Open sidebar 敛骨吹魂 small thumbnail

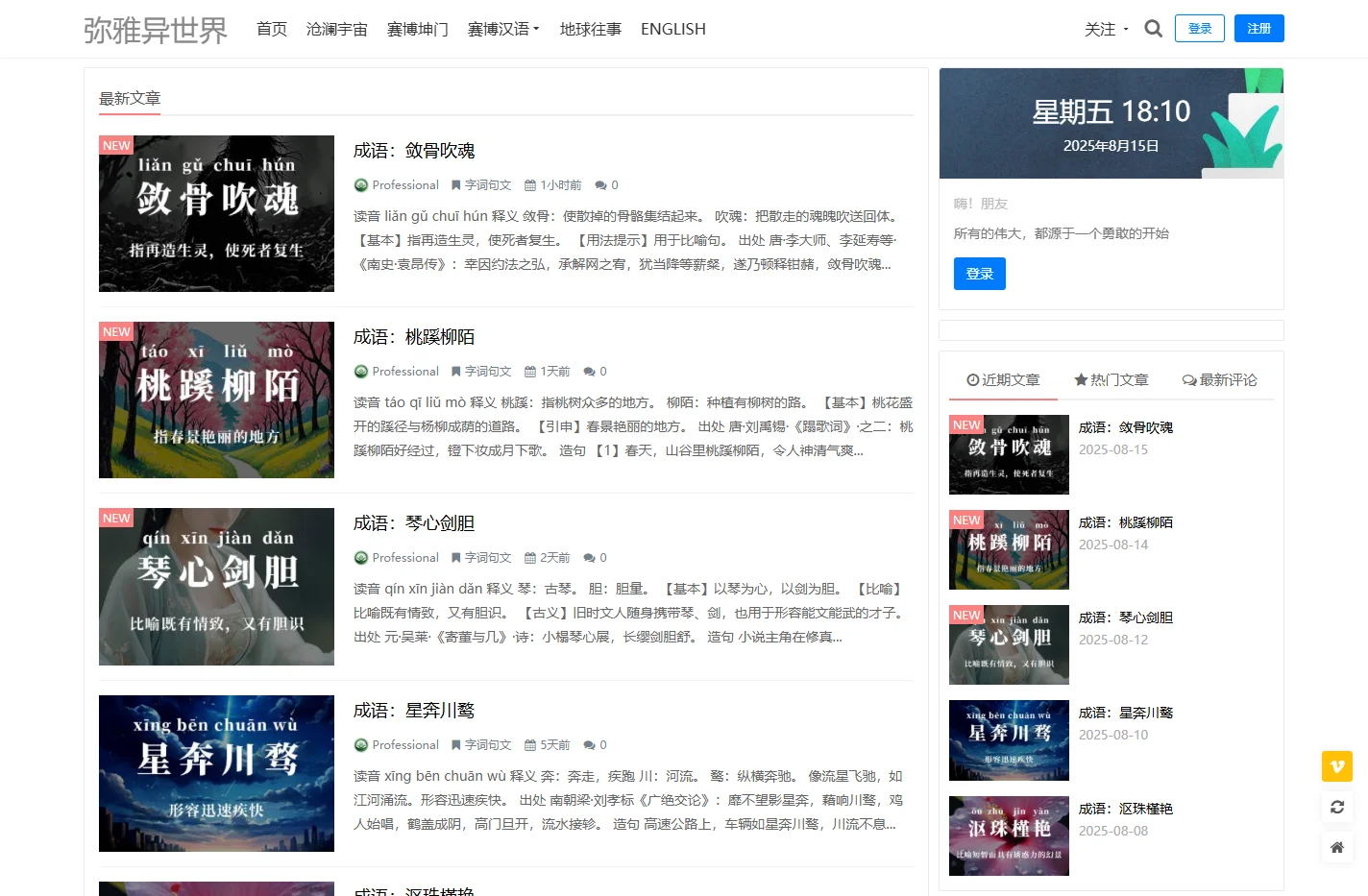pyautogui.click(x=1009, y=454)
